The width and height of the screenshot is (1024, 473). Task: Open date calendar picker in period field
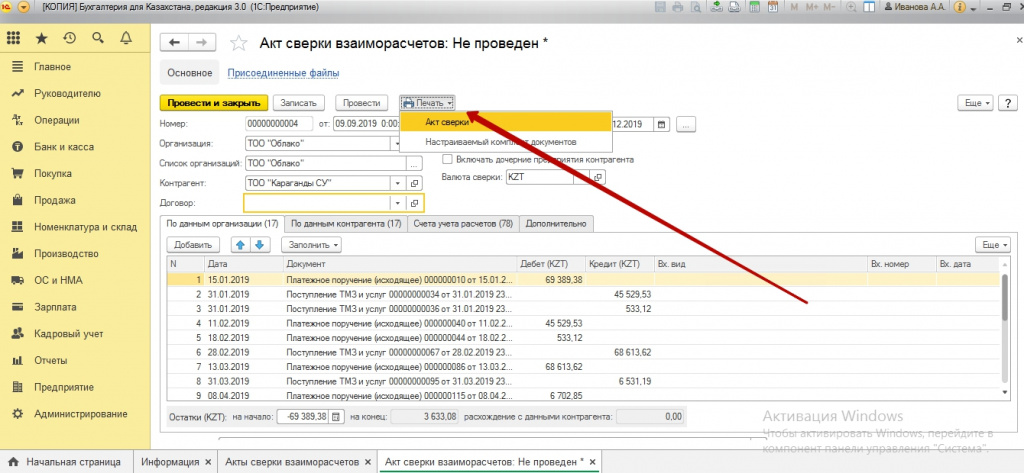662,124
